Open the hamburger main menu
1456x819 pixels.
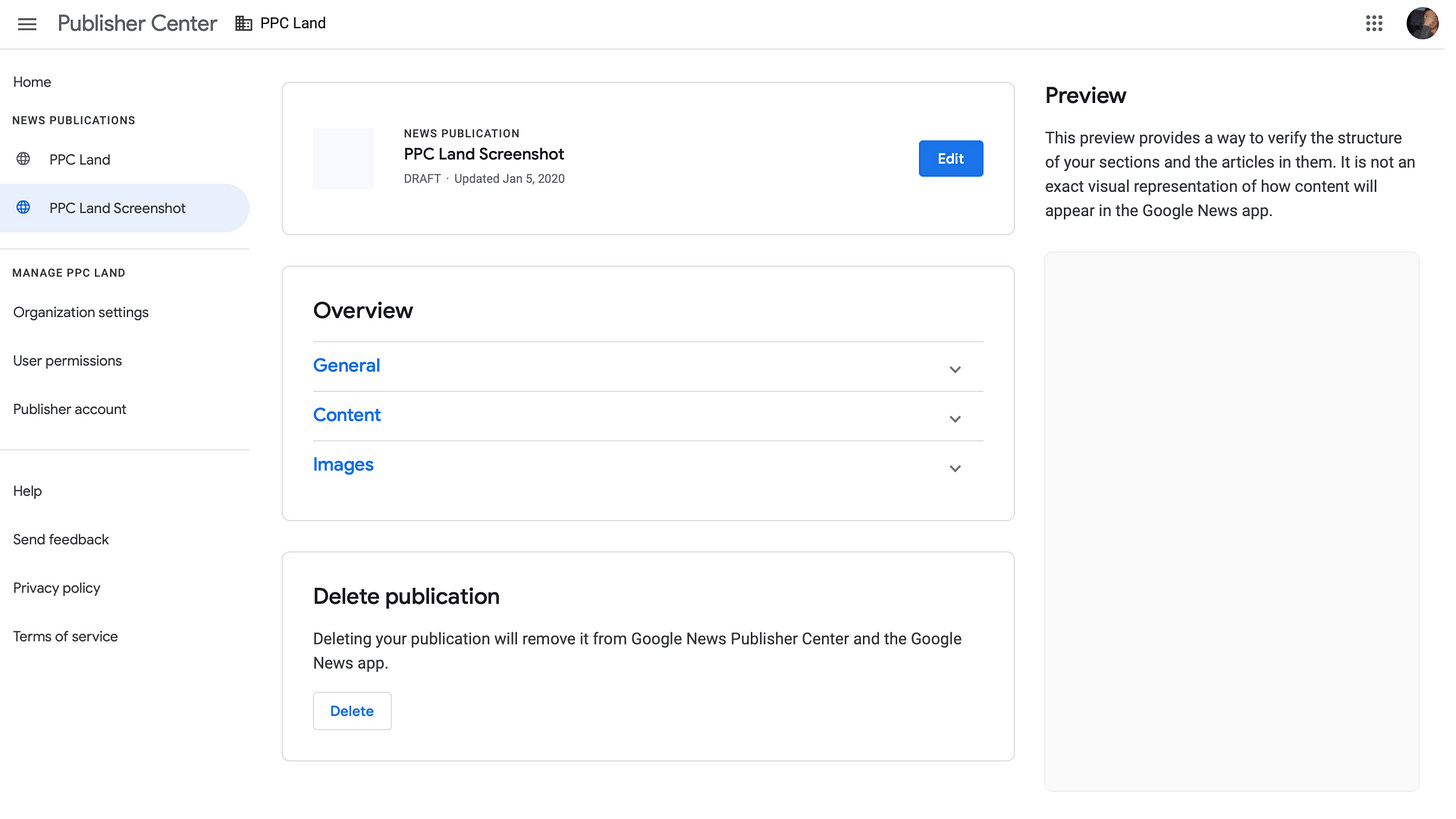27,24
